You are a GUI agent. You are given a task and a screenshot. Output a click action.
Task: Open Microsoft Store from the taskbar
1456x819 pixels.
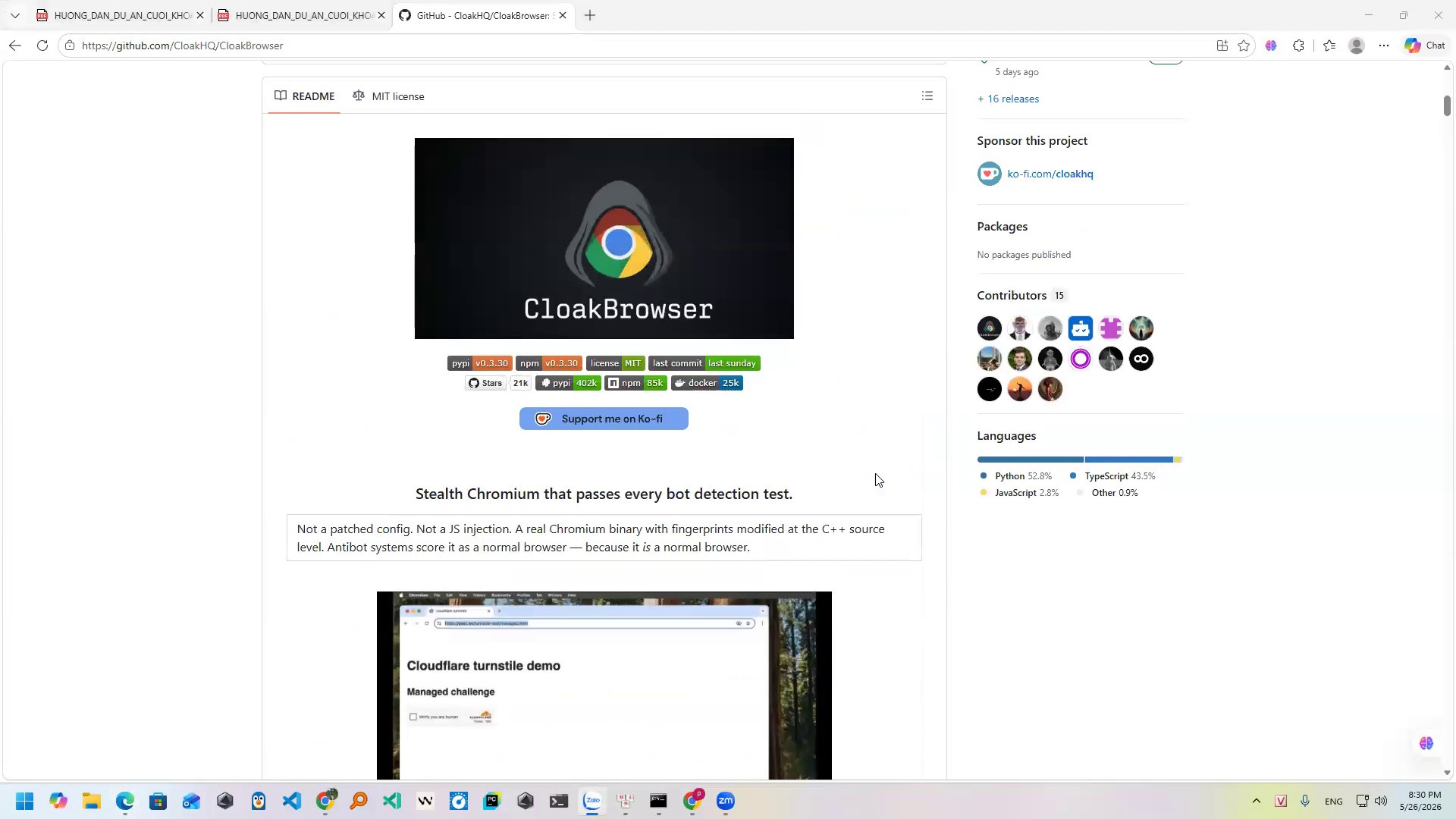[158, 801]
